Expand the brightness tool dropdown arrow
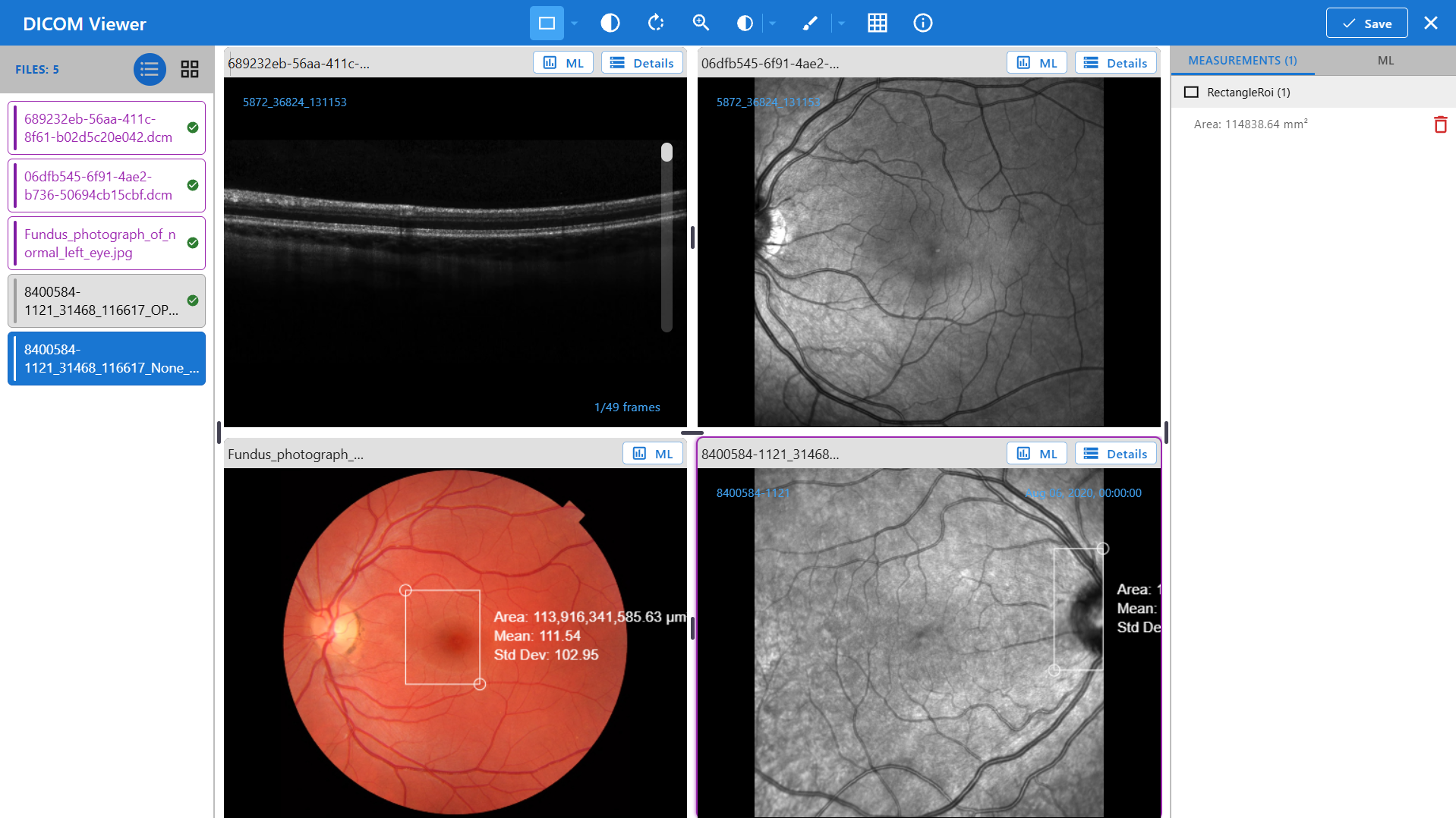 [773, 24]
